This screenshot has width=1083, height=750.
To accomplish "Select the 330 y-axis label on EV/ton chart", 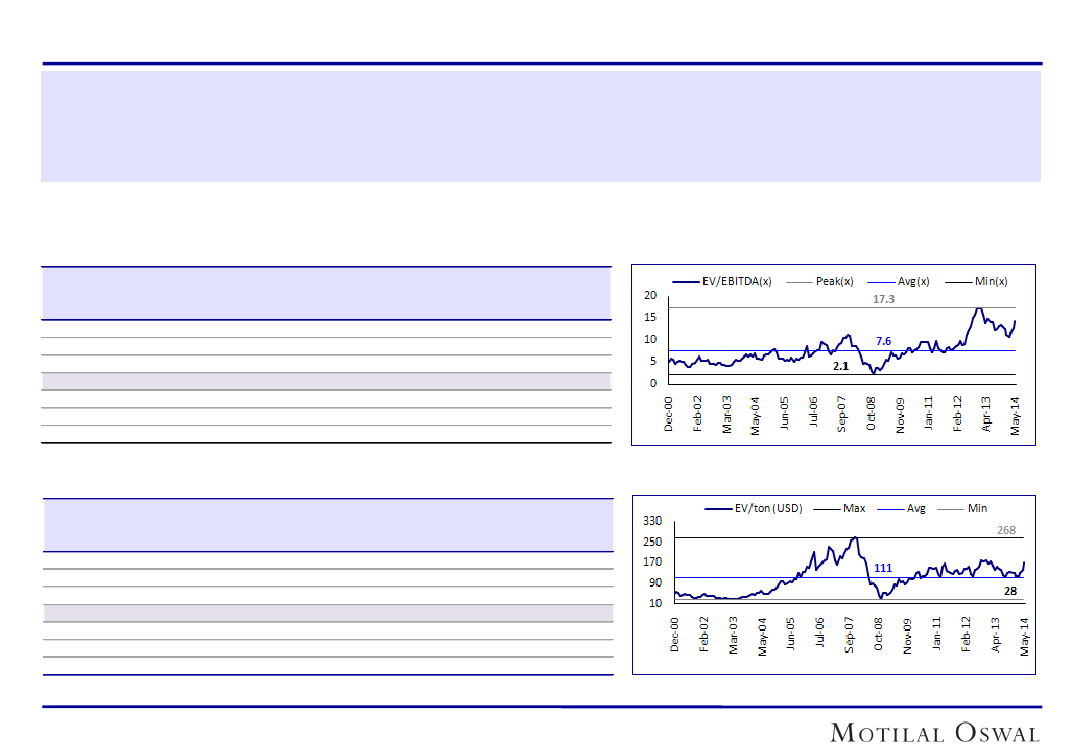I will coord(653,521).
